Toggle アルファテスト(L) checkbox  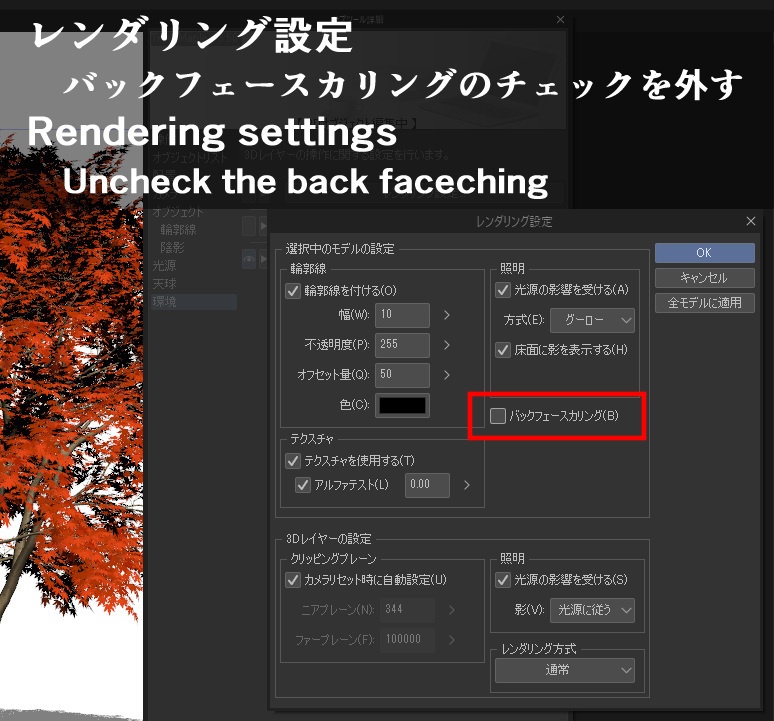tap(303, 485)
